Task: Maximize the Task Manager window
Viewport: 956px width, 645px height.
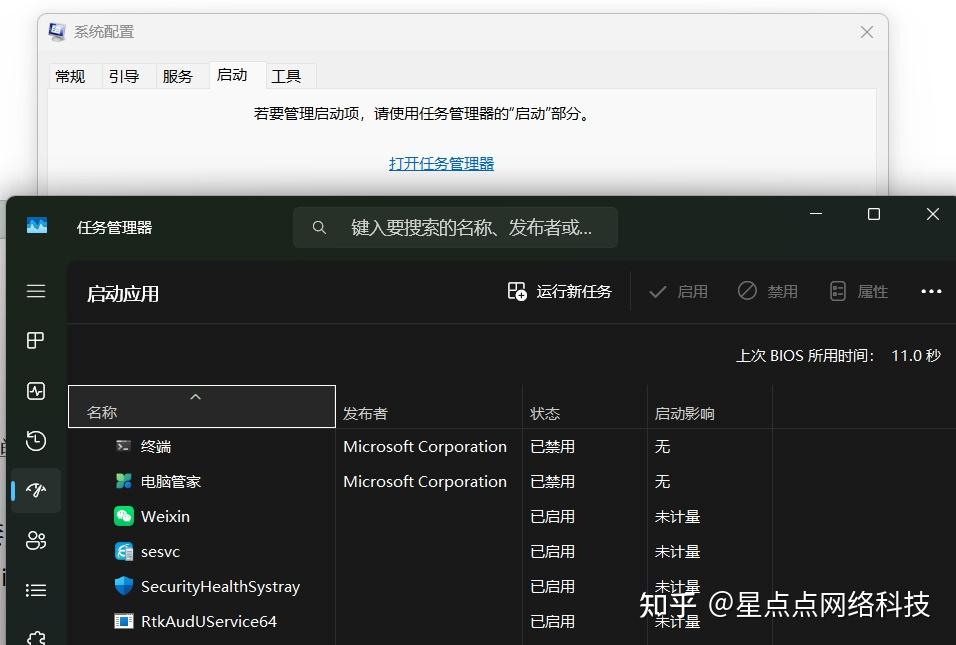Action: 874,214
